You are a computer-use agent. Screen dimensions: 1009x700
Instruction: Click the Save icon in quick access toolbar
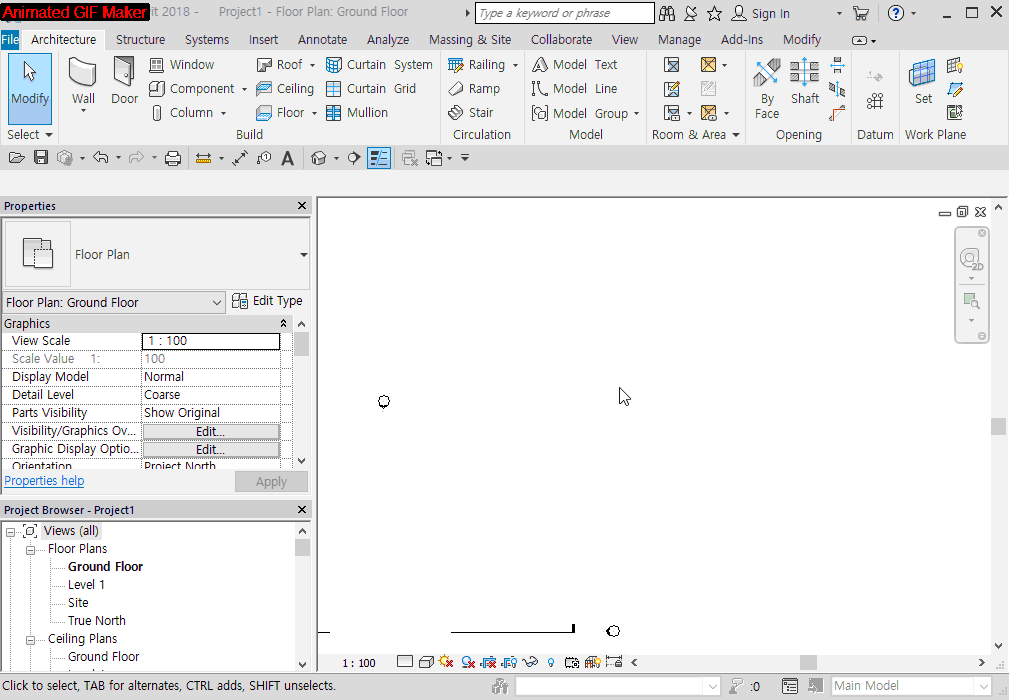[x=41, y=158]
